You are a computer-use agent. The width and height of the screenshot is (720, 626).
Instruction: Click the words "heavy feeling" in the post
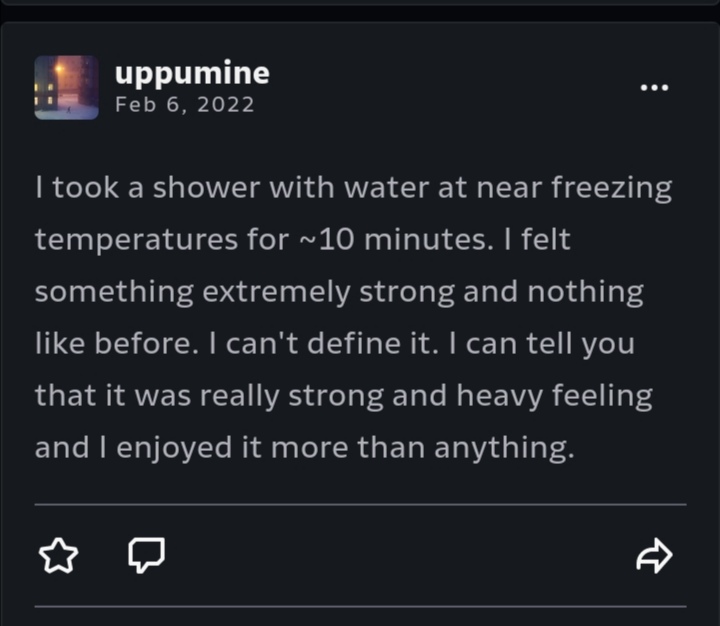click(x=554, y=396)
